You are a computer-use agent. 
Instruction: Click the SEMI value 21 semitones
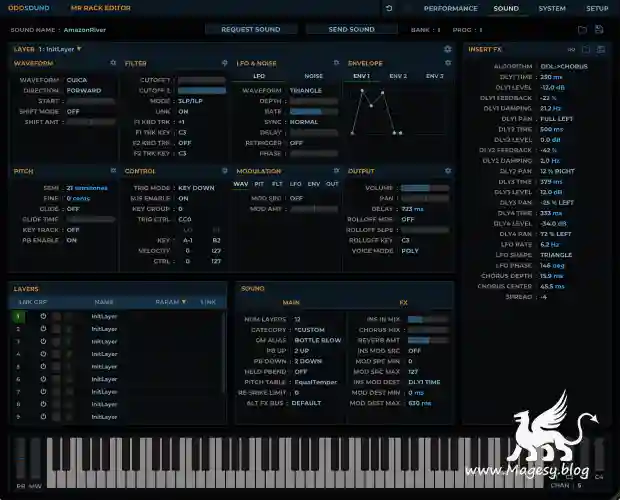tap(87, 188)
